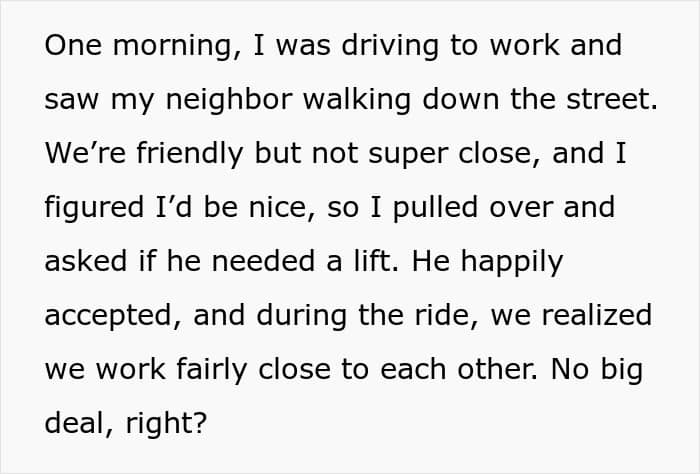Viewport: 700px width, 474px height.
Task: Click the word "friendly" in third line
Action: pyautogui.click(x=190, y=154)
